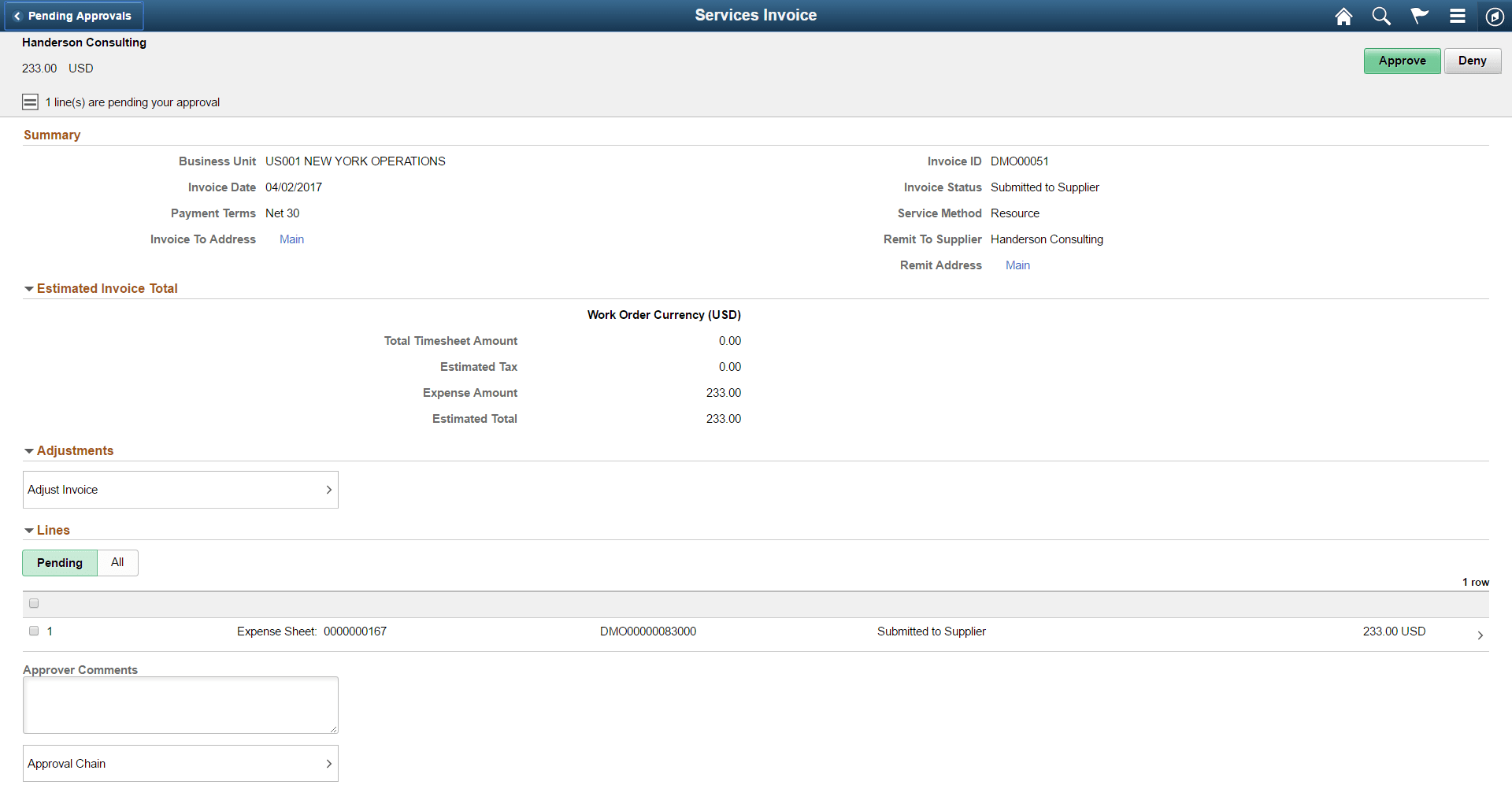This screenshot has height=811, width=1512.
Task: Click the global Search icon
Action: point(1380,16)
